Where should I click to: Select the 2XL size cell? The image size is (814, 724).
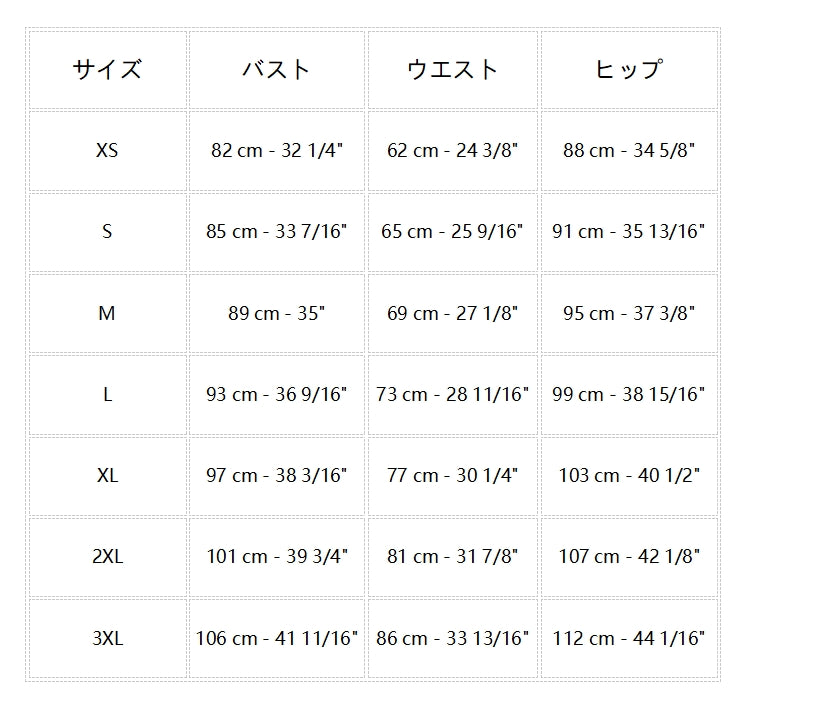tap(107, 557)
